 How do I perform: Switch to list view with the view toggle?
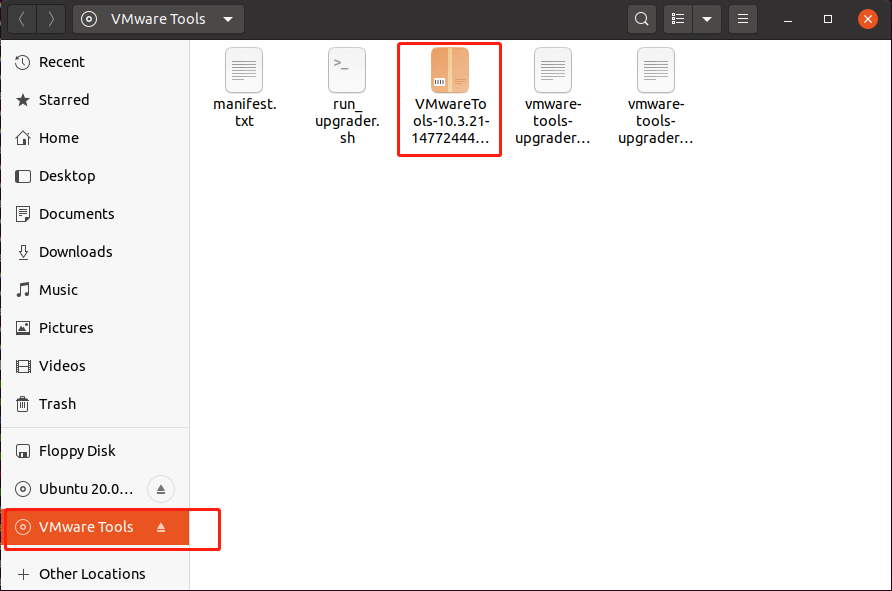pos(678,19)
